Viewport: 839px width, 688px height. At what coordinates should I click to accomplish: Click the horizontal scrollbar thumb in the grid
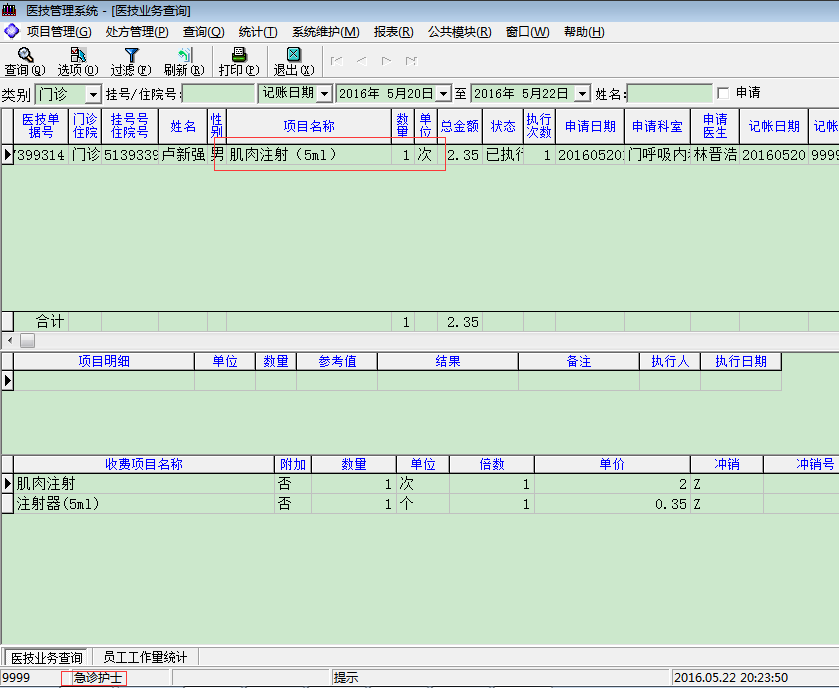click(x=27, y=341)
